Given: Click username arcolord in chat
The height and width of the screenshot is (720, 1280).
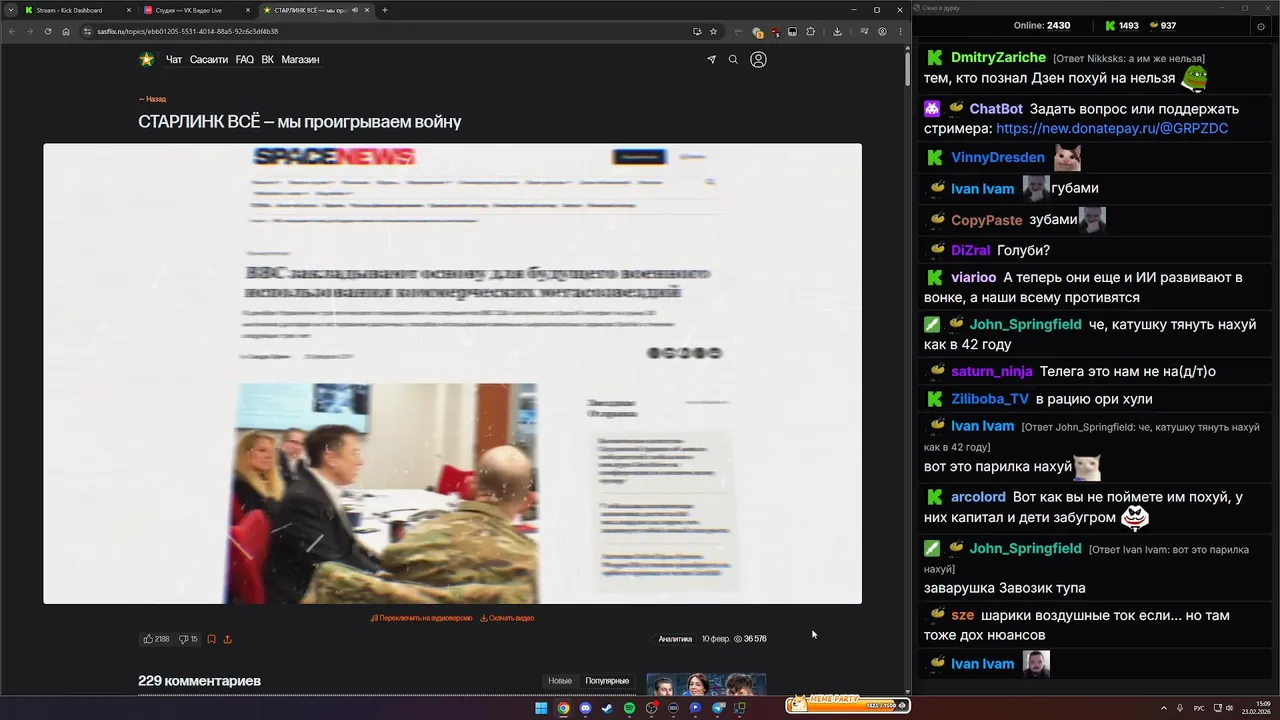Looking at the screenshot, I should pyautogui.click(x=978, y=497).
